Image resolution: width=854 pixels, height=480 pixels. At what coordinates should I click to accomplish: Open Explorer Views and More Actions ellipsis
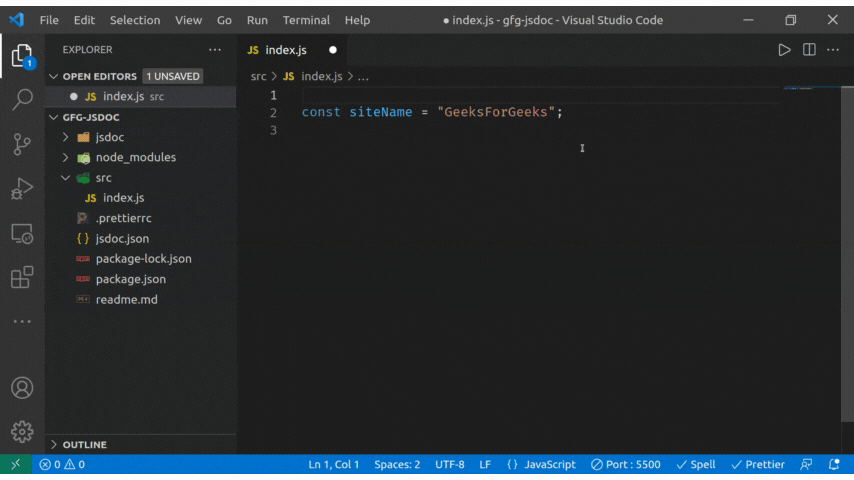[x=215, y=50]
